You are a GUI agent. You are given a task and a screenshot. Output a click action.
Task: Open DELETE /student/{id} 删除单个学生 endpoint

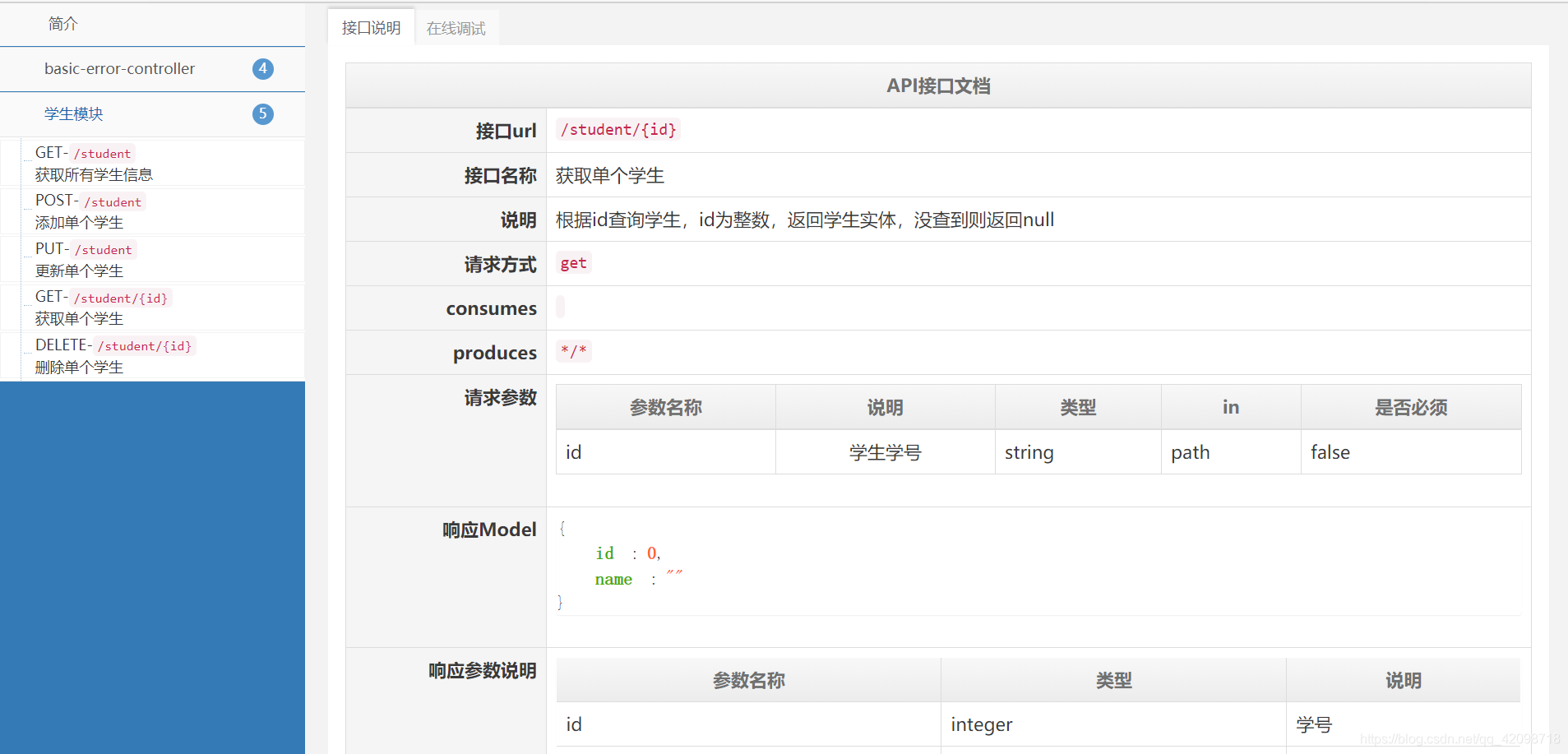point(152,356)
